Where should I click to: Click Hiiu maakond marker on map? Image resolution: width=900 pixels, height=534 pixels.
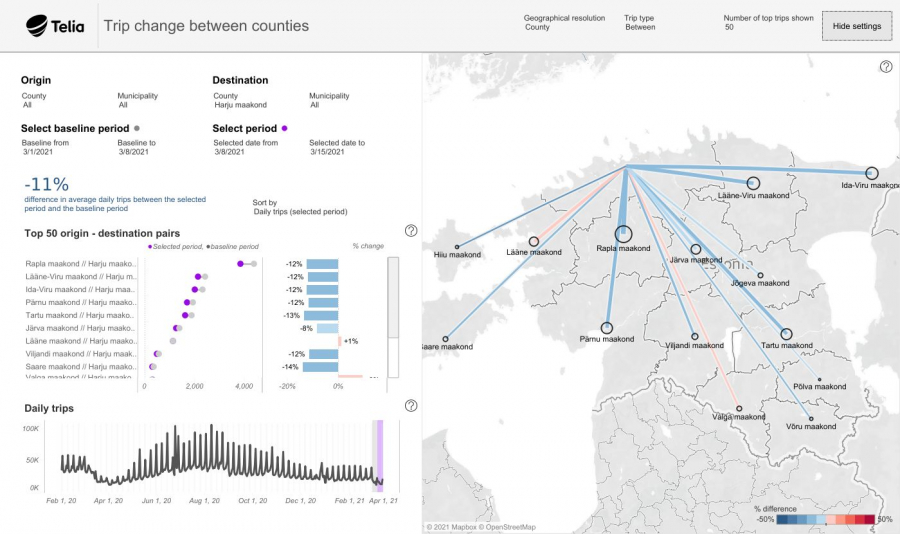coord(457,247)
